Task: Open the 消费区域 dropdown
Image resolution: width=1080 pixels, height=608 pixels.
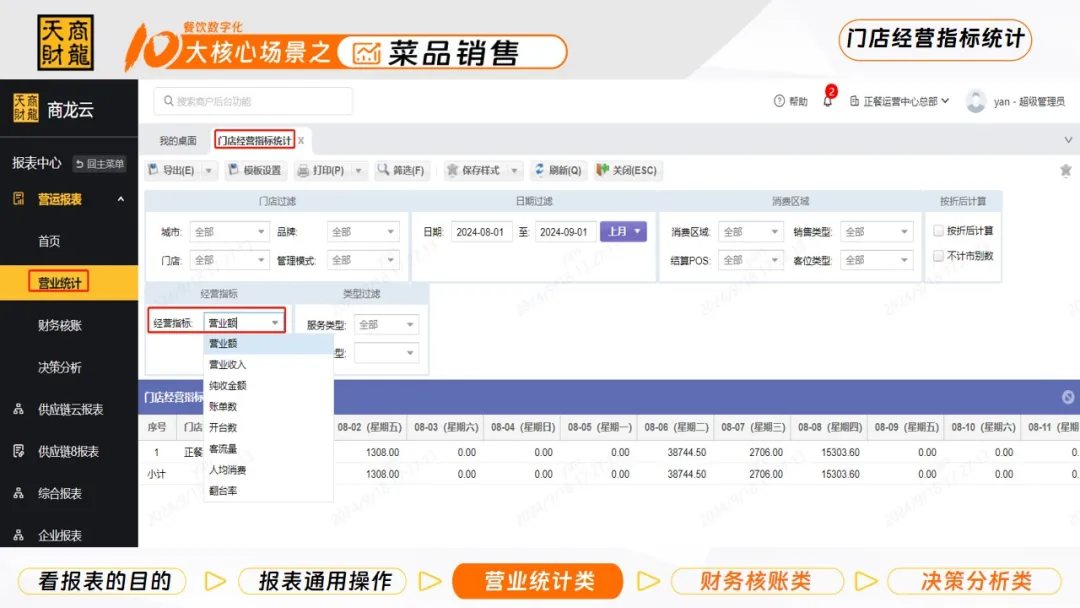Action: click(x=750, y=232)
